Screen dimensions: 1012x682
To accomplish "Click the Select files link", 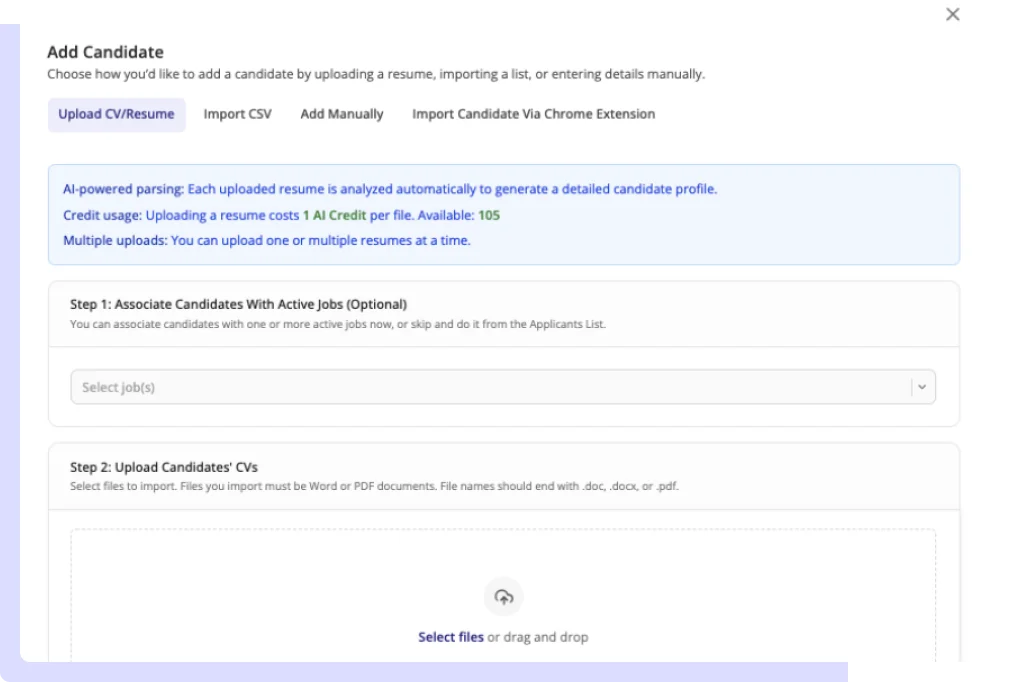I will point(450,637).
